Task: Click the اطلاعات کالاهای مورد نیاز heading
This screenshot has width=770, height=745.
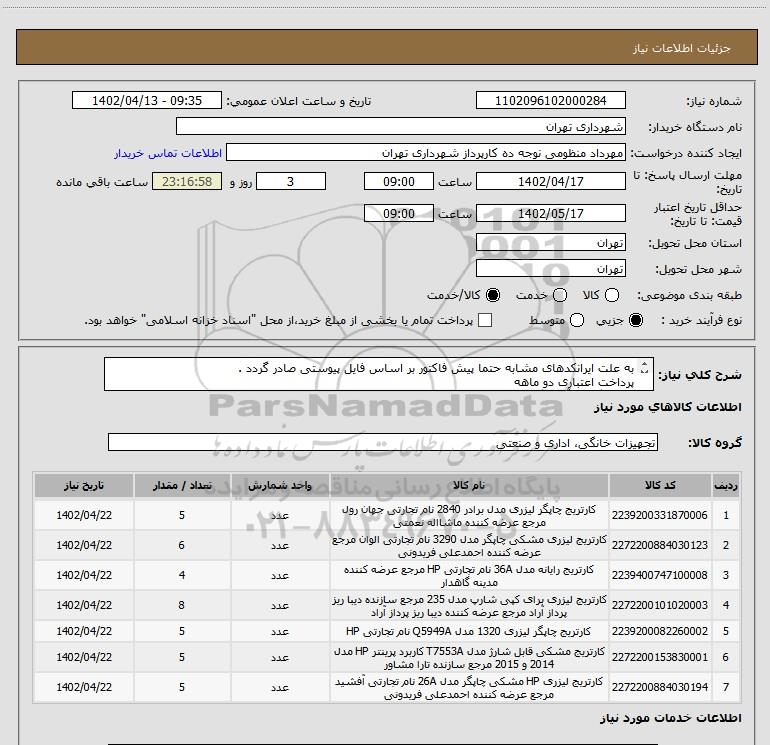Action: [667, 407]
